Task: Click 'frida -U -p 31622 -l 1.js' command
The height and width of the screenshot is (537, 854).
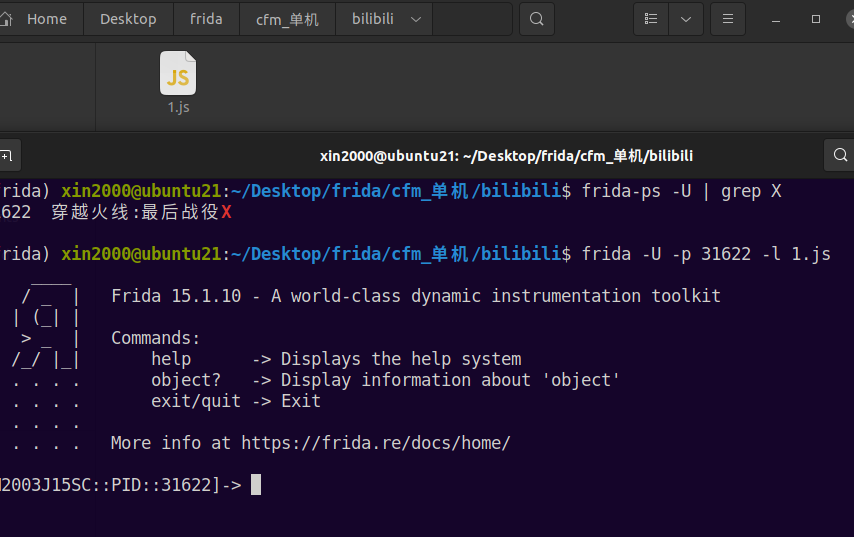Action: [x=706, y=254]
